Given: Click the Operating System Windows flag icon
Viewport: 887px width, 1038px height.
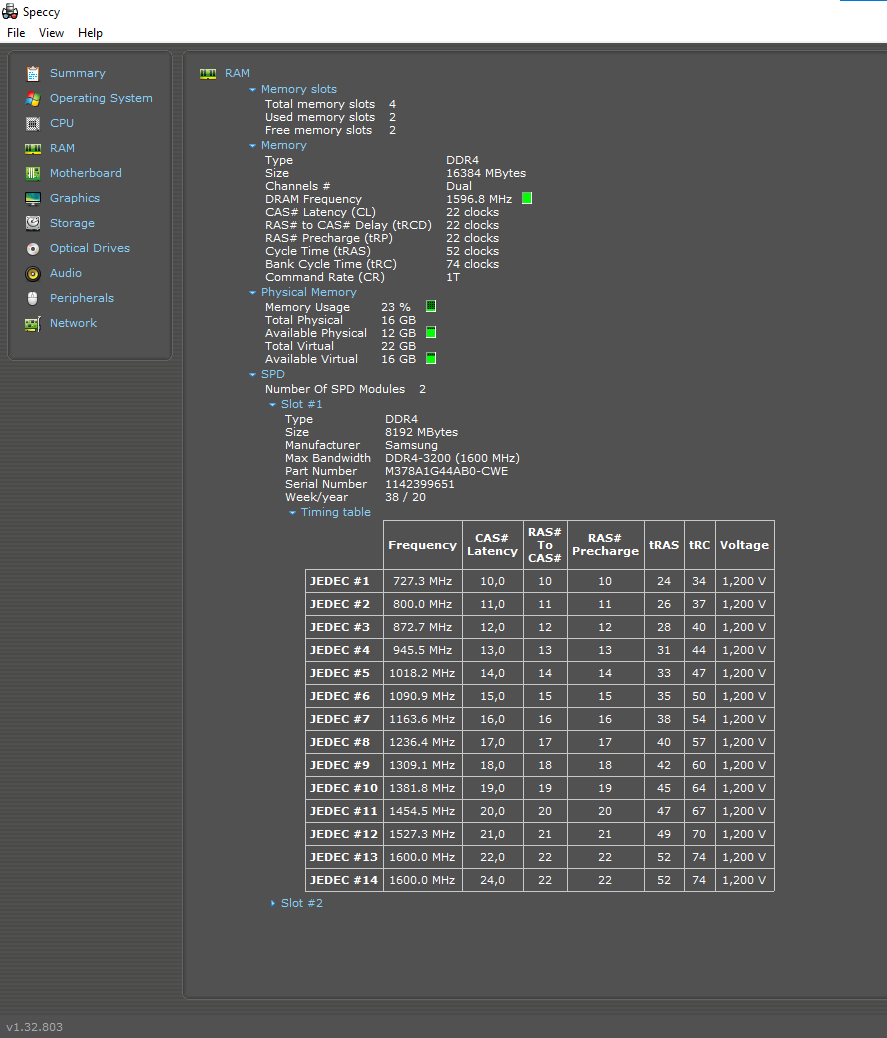Looking at the screenshot, I should [x=32, y=99].
